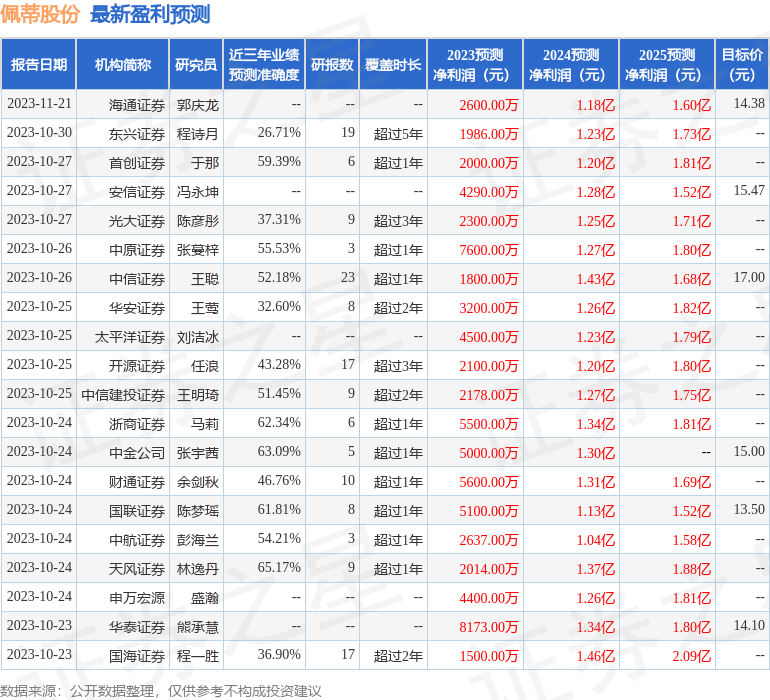Click researcher 余剑秋
This screenshot has height=700, width=770.
[x=197, y=482]
